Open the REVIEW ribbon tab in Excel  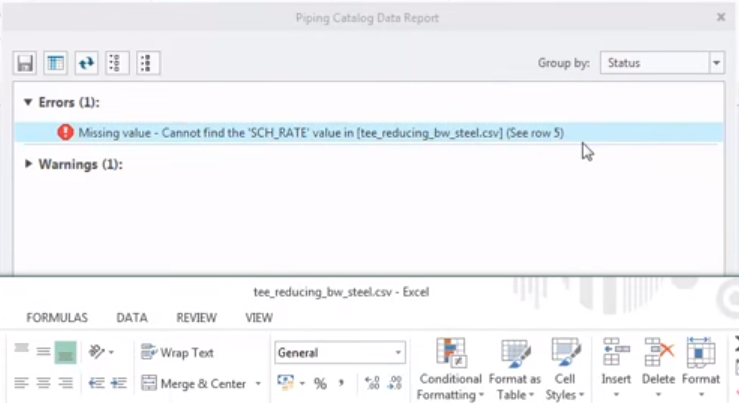[x=197, y=318]
